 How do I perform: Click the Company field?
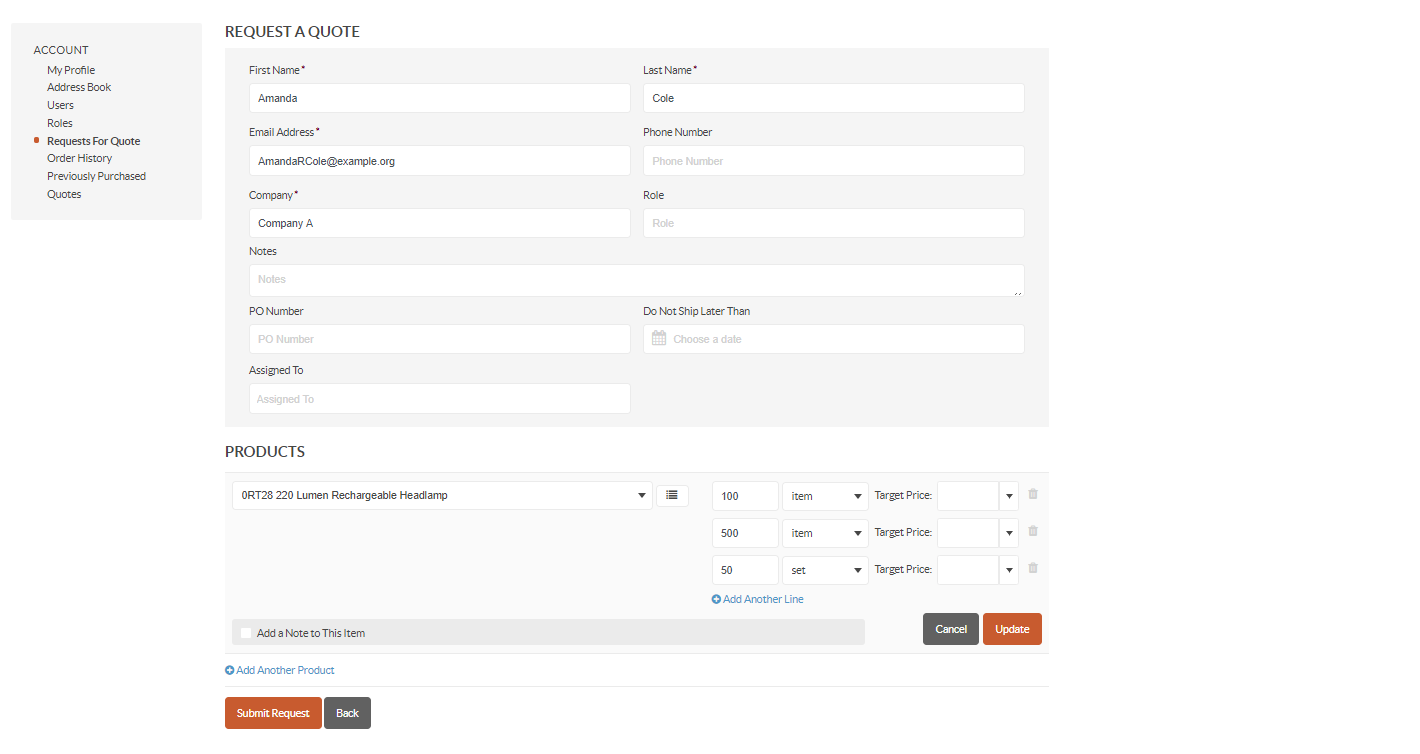pos(440,223)
